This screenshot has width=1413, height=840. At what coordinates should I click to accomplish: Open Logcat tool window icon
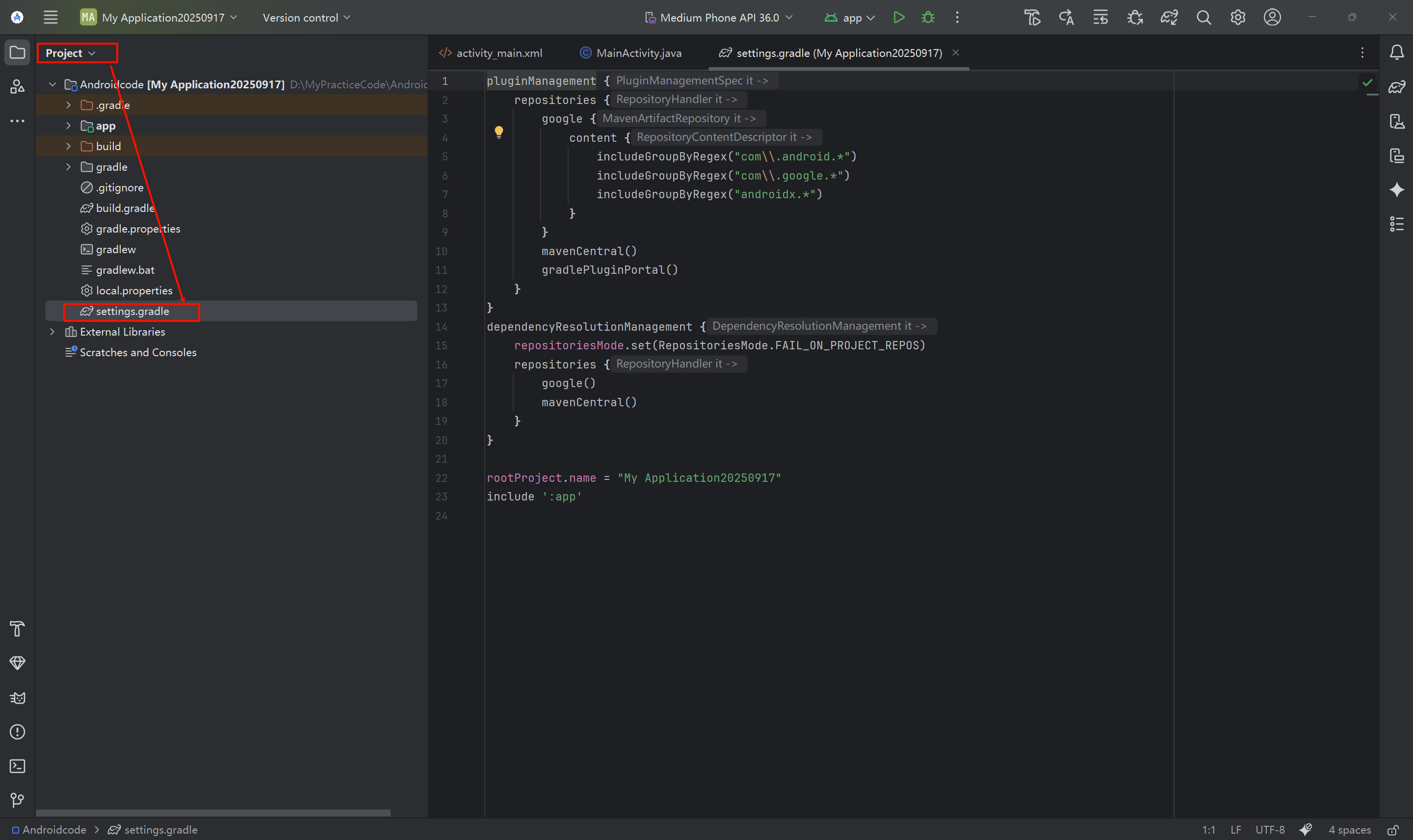[18, 697]
